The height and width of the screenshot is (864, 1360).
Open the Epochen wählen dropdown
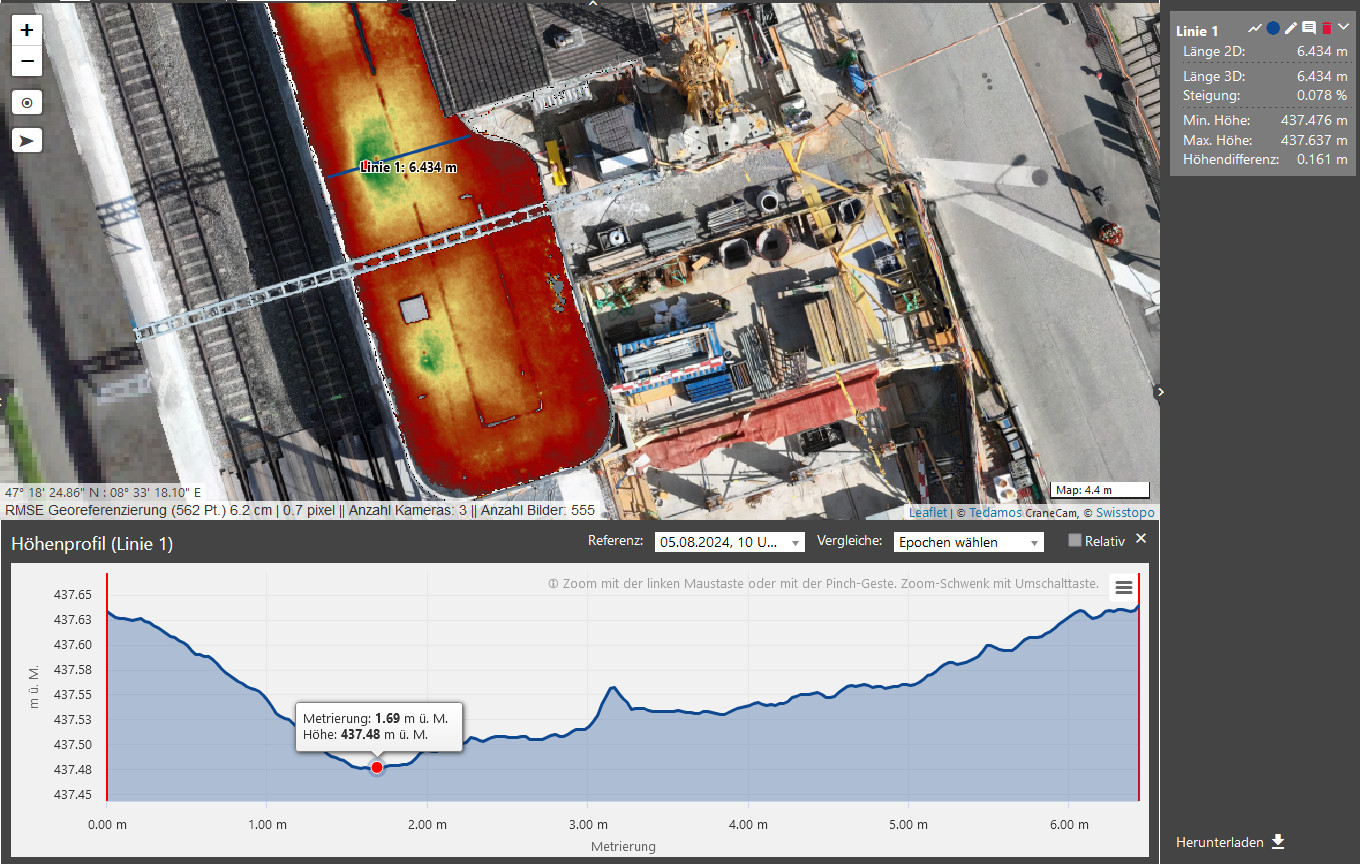coord(967,542)
